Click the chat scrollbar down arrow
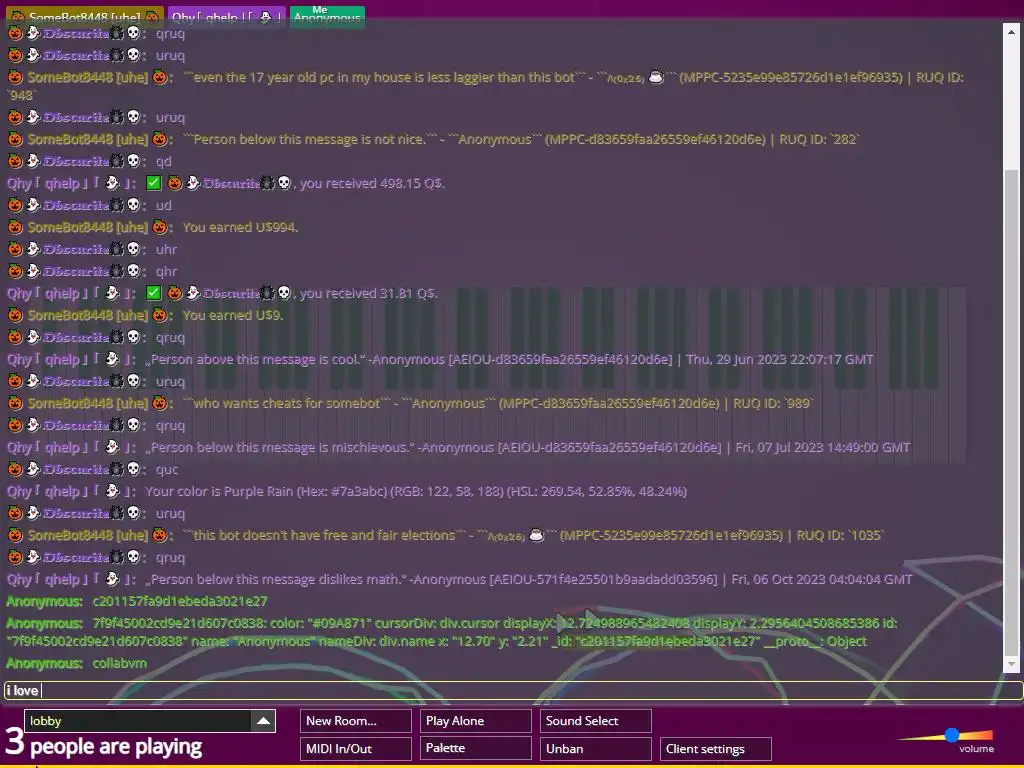The height and width of the screenshot is (768, 1024). tap(1011, 665)
